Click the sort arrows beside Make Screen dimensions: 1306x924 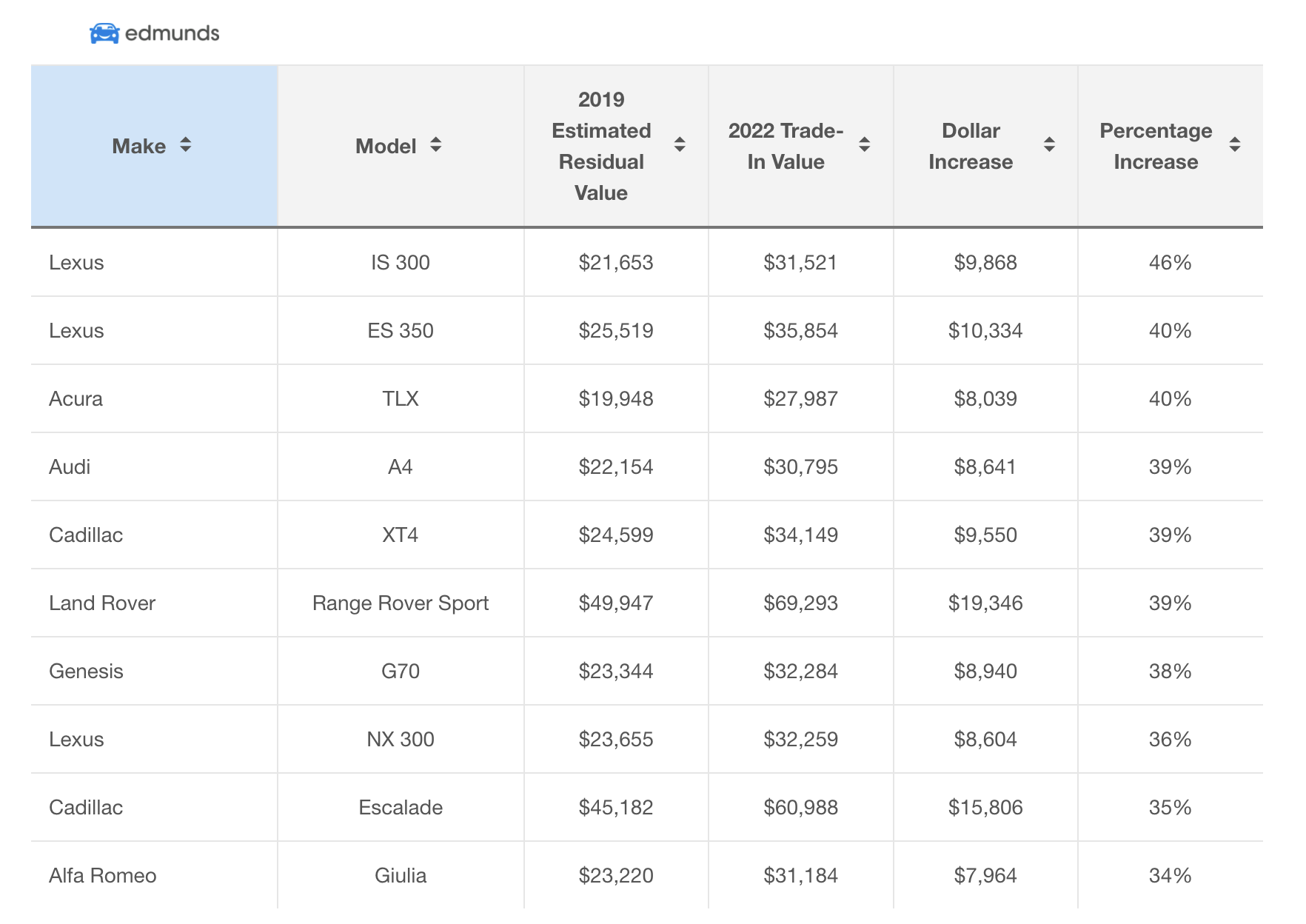click(x=185, y=145)
